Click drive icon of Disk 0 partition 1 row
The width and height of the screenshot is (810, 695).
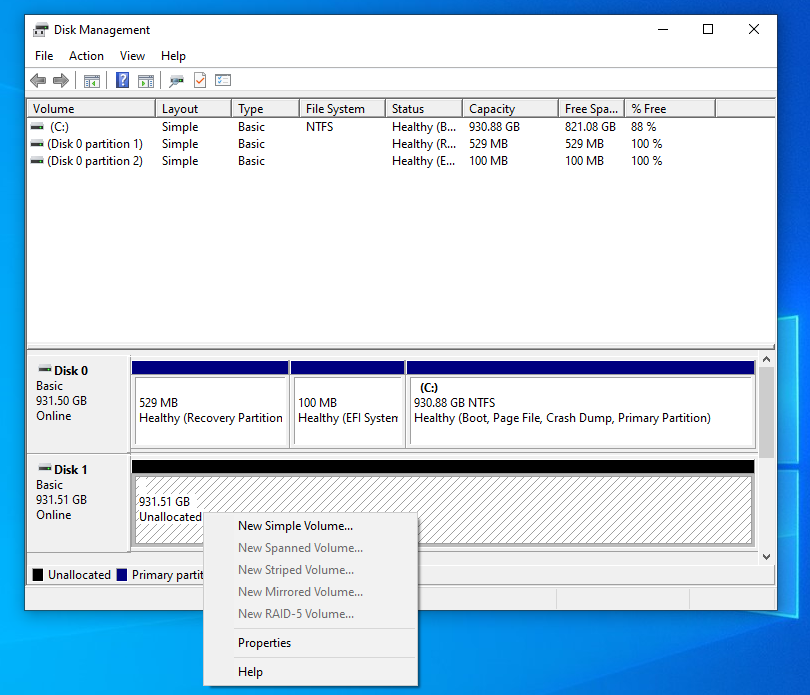[x=37, y=144]
